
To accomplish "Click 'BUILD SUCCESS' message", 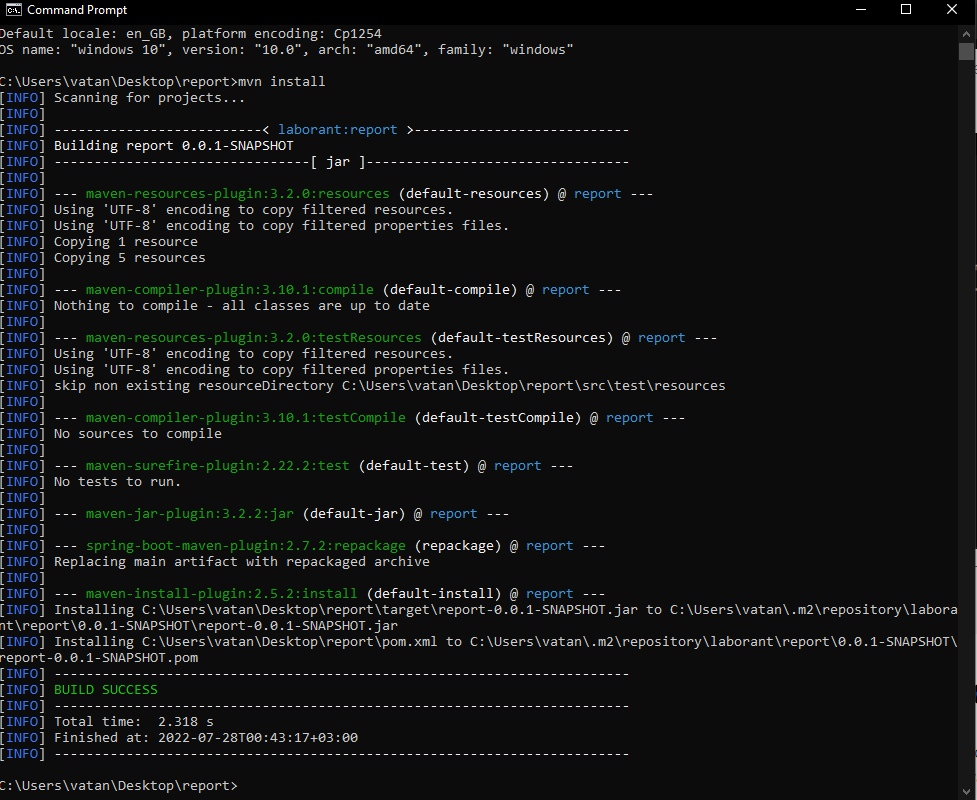I will click(x=106, y=690).
